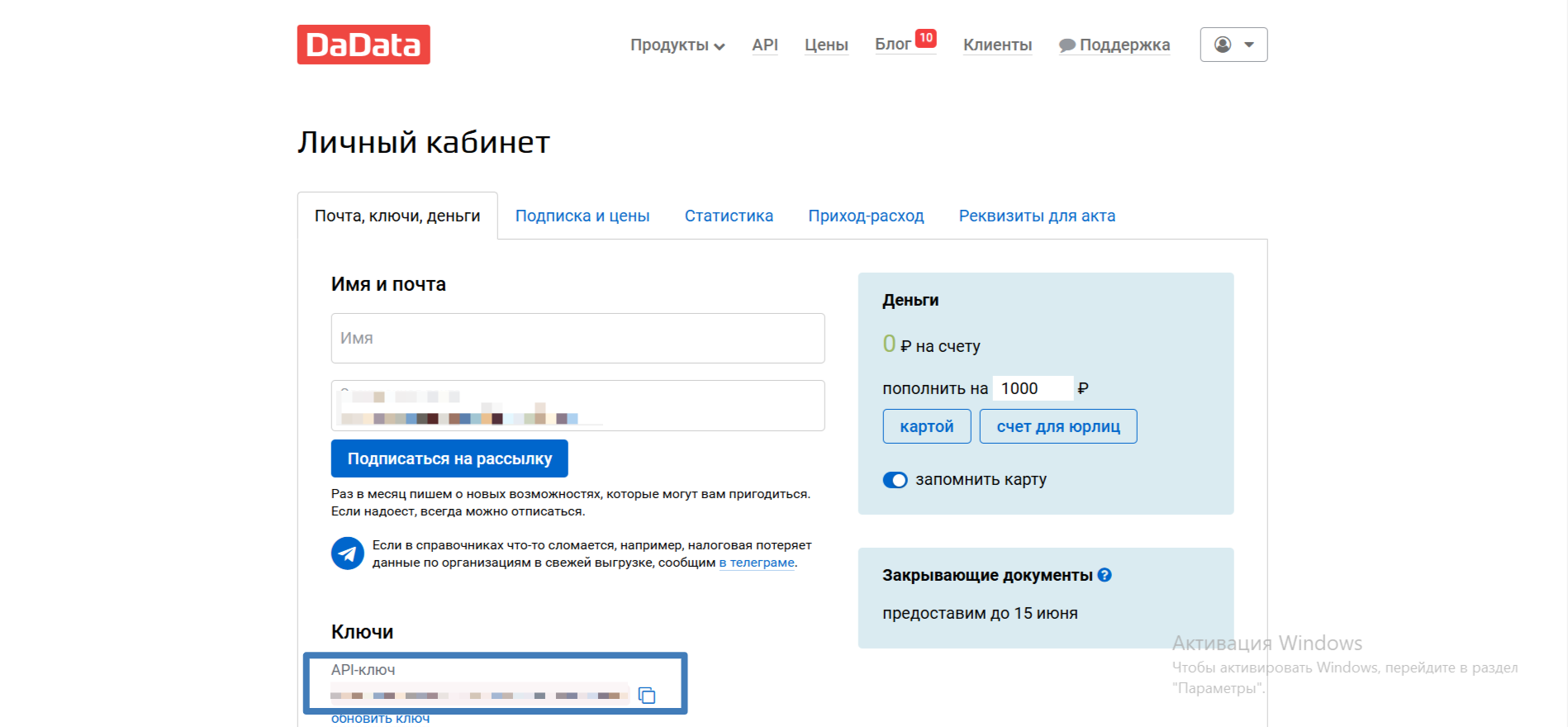Toggle the запомнить карту switch
Viewport: 1568px width, 727px height.
pos(895,480)
